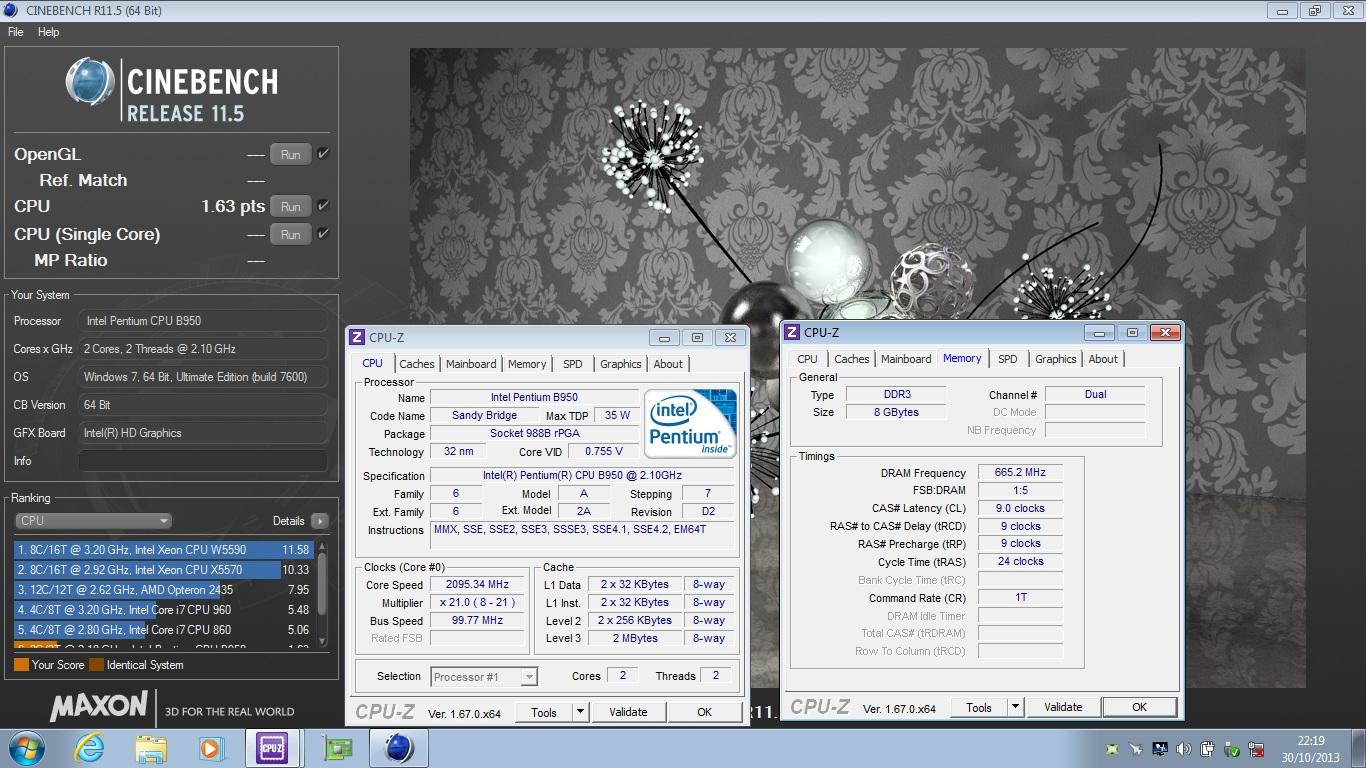The height and width of the screenshot is (768, 1366).
Task: Click the Processor field Intel Pentium CPU B950
Action: pos(203,321)
